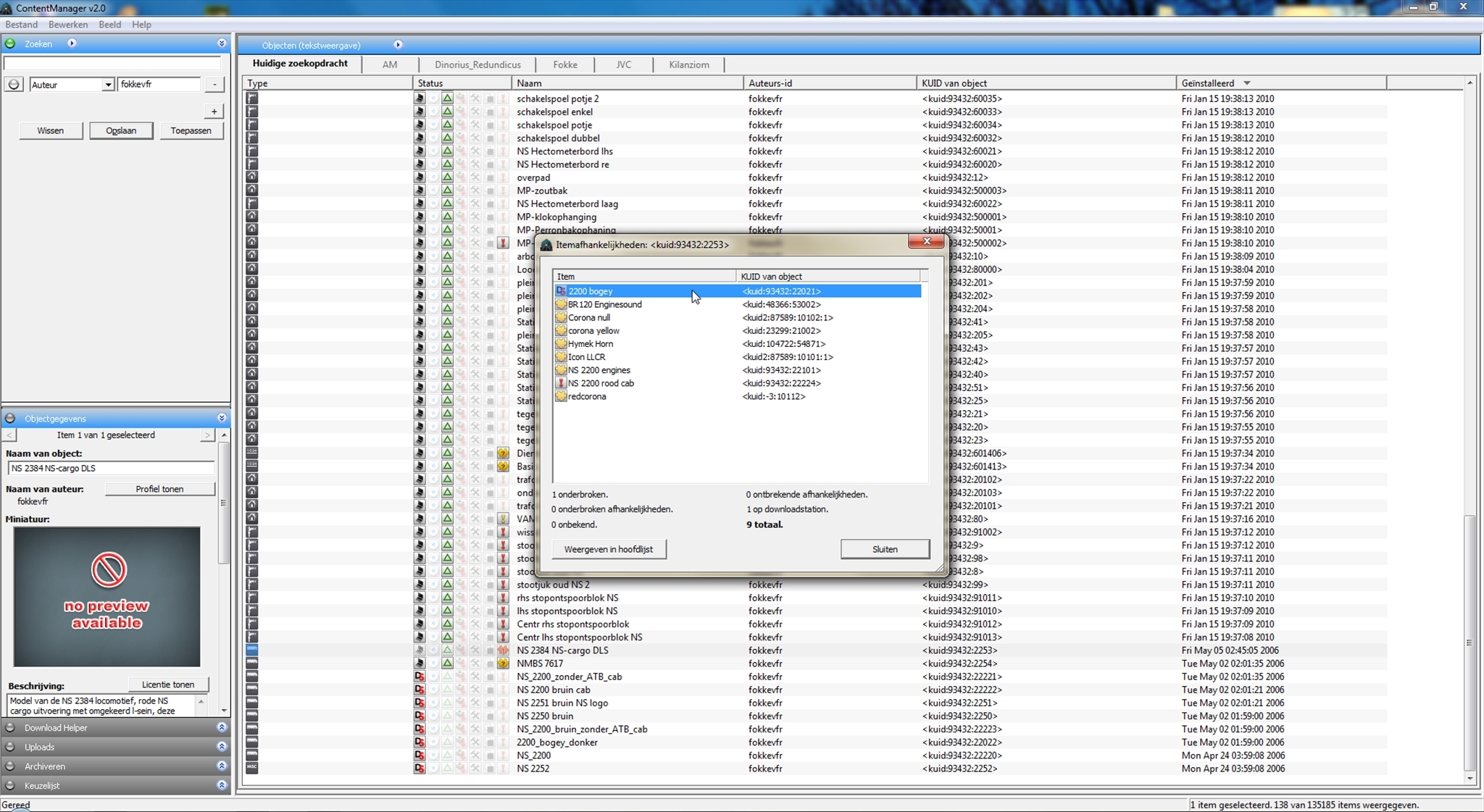Image resolution: width=1484 pixels, height=812 pixels.
Task: Switch to the Kilanziom tab
Action: (x=689, y=64)
